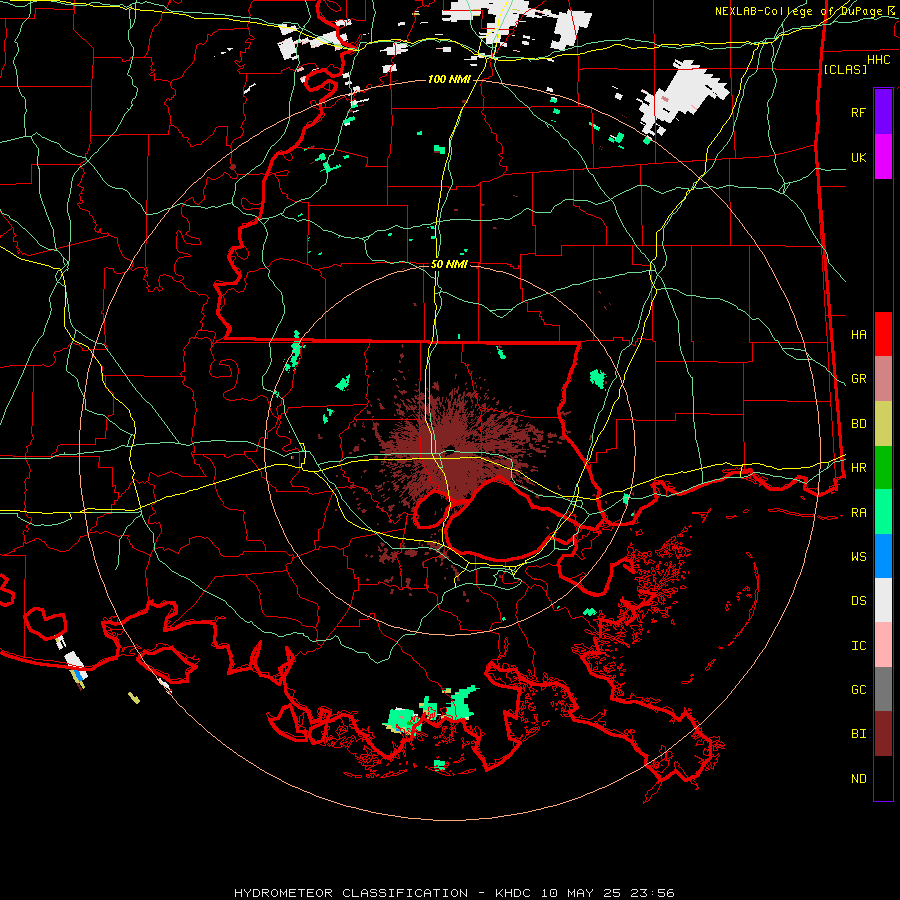Click the WS legend label

[858, 557]
